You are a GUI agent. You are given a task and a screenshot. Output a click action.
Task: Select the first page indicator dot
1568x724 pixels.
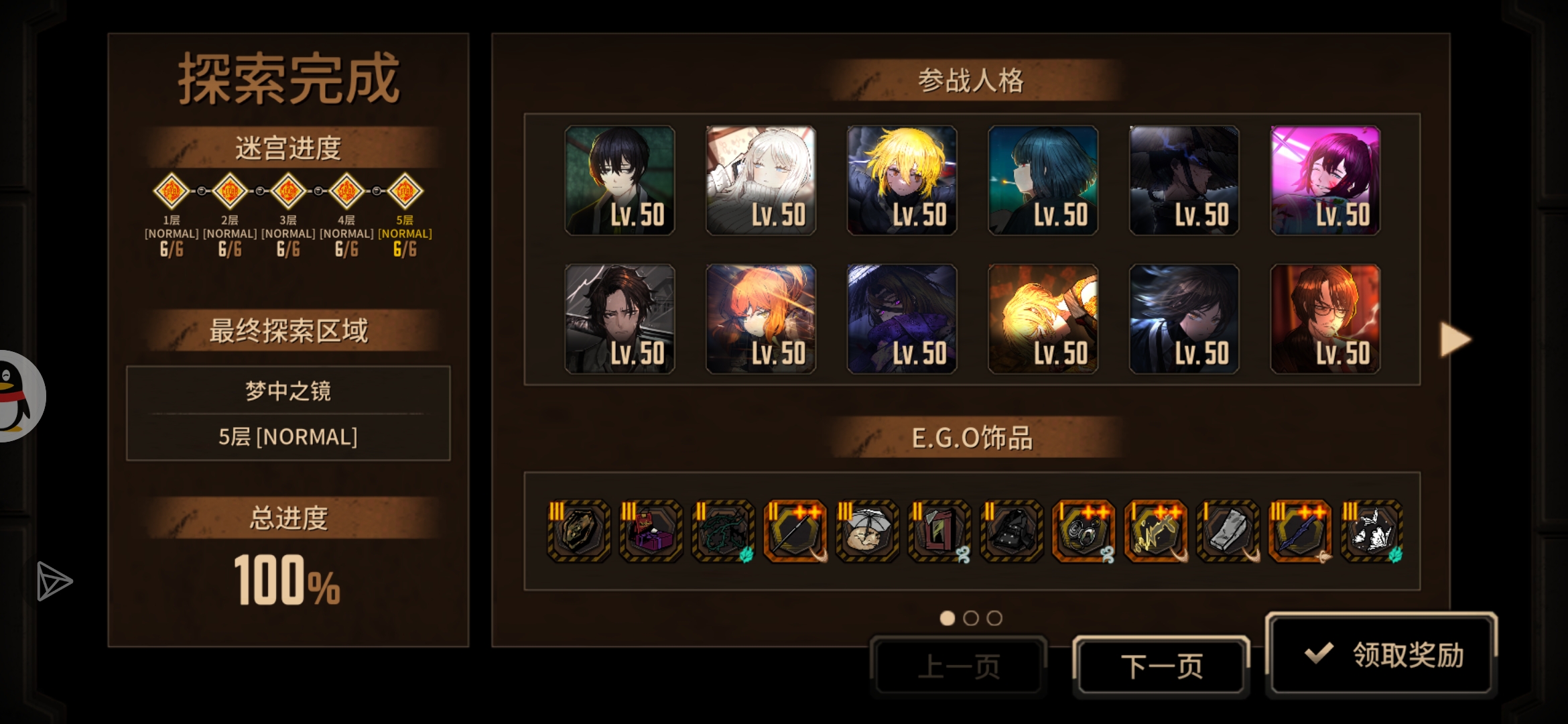click(x=948, y=618)
